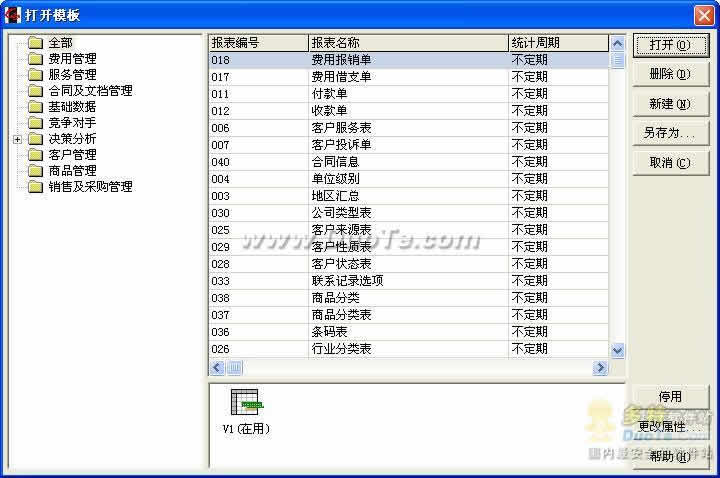This screenshot has width=720, height=478.
Task: Click the 全部 folder icon
Action: pos(35,43)
